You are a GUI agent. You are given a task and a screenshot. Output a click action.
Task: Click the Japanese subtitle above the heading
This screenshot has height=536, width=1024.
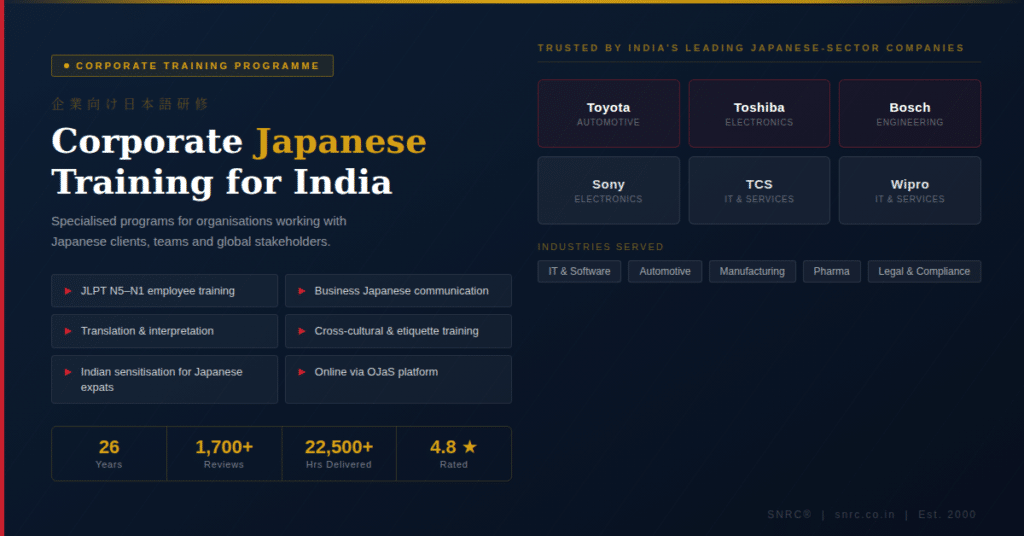tap(130, 104)
